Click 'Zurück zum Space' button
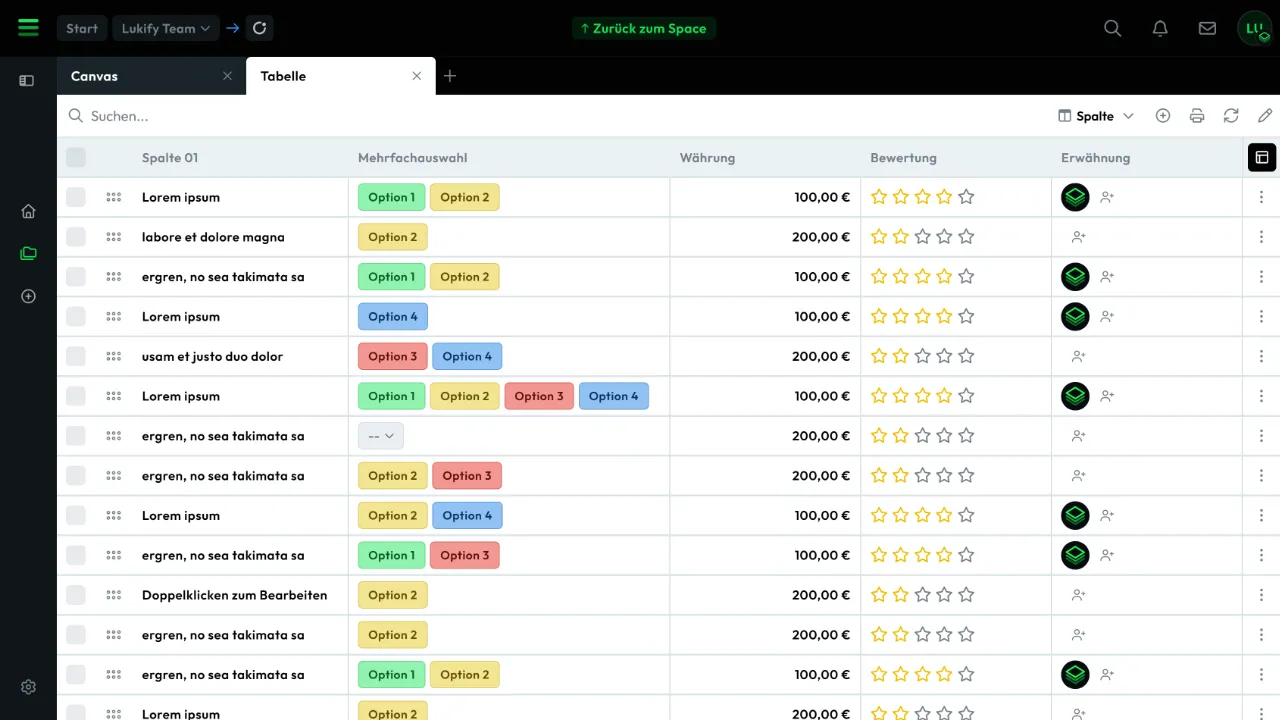Viewport: 1280px width, 720px height. [x=644, y=28]
